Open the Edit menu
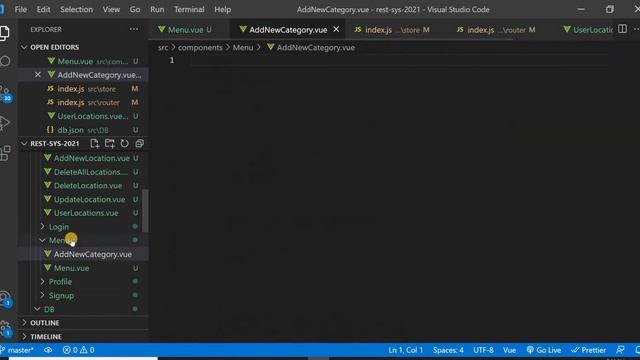 pos(43,9)
